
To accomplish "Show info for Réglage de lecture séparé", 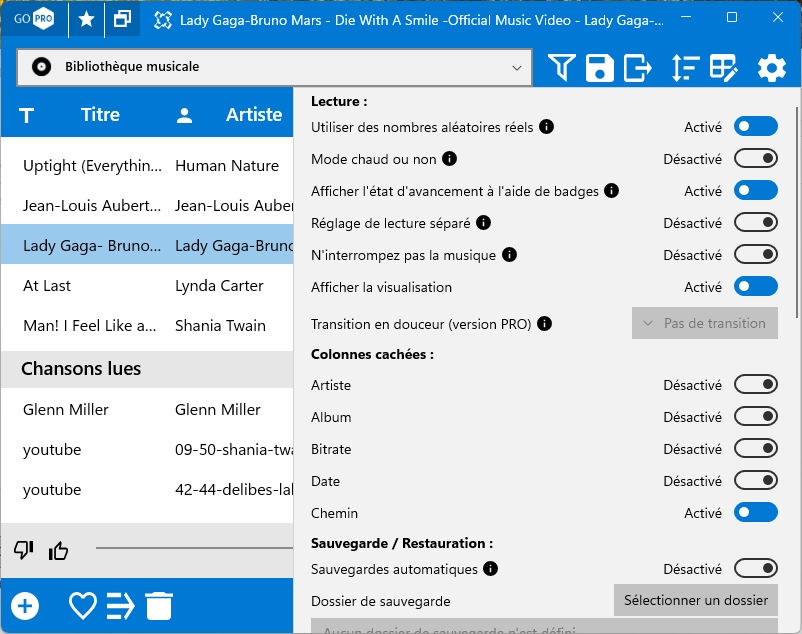I will click(x=483, y=222).
